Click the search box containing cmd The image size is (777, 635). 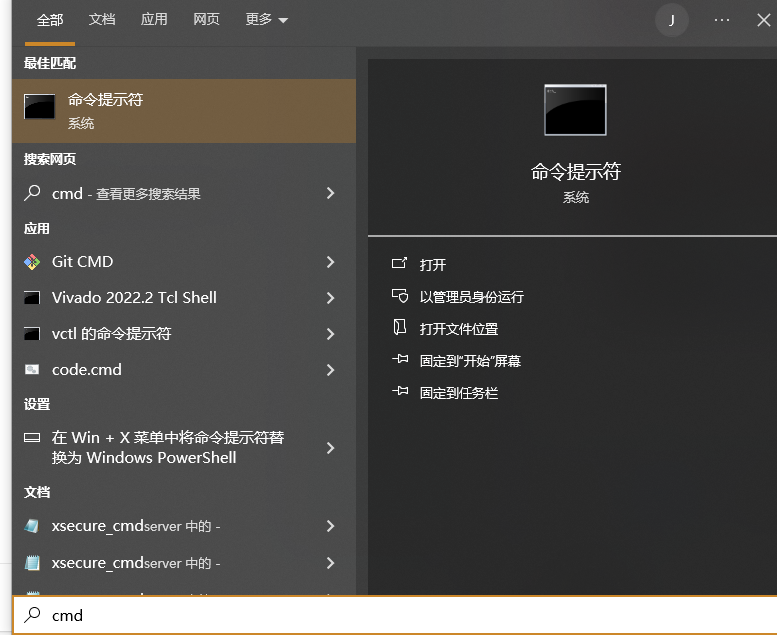tap(394, 615)
